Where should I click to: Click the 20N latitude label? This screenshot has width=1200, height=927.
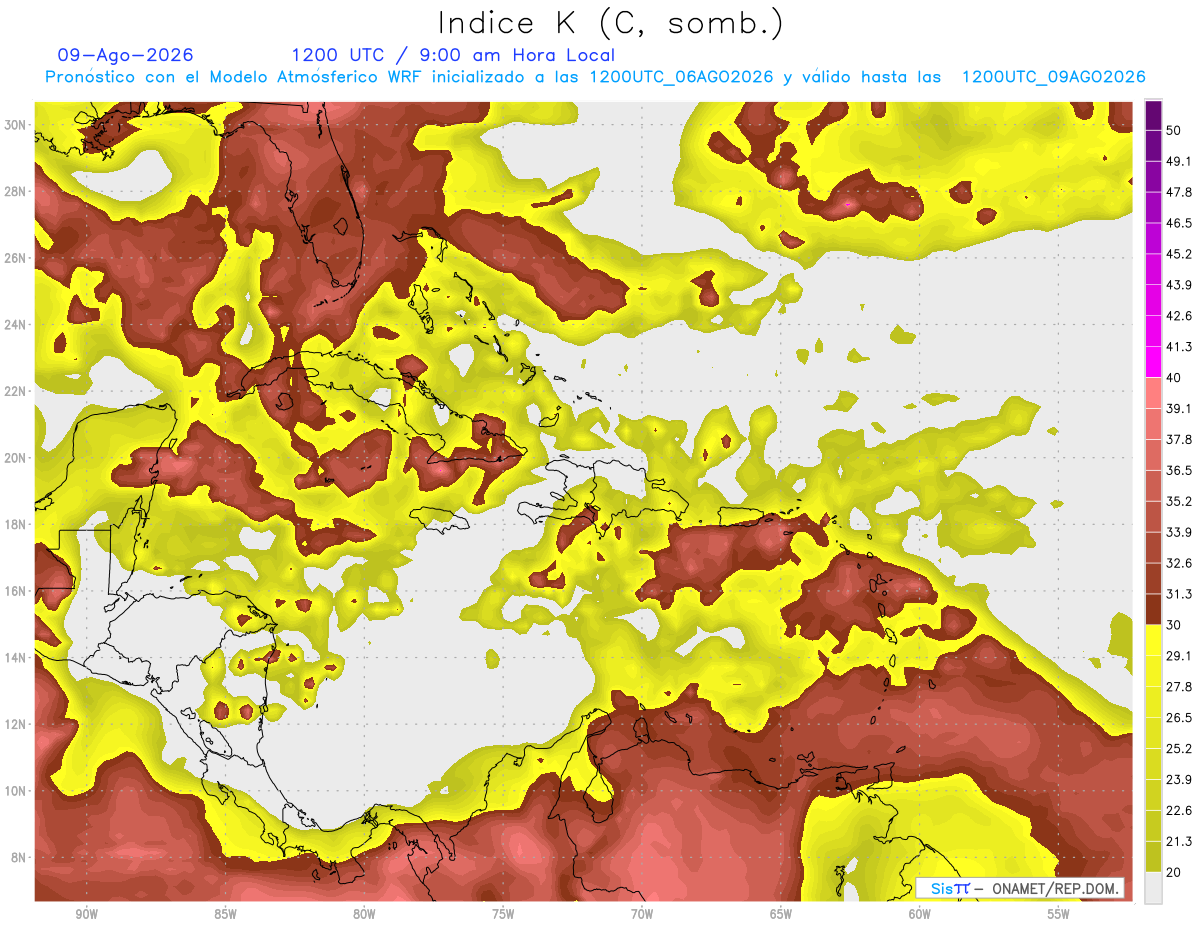16,458
